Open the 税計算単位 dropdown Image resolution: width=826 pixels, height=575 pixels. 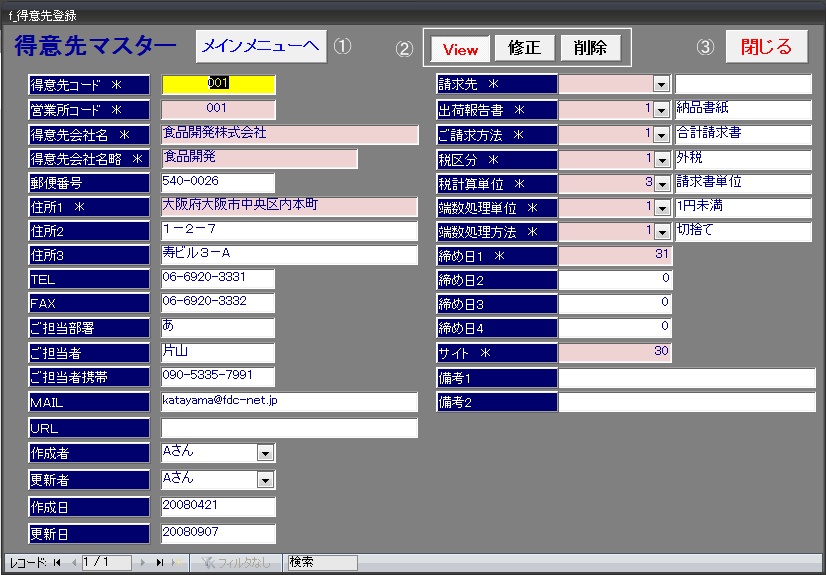coord(661,183)
